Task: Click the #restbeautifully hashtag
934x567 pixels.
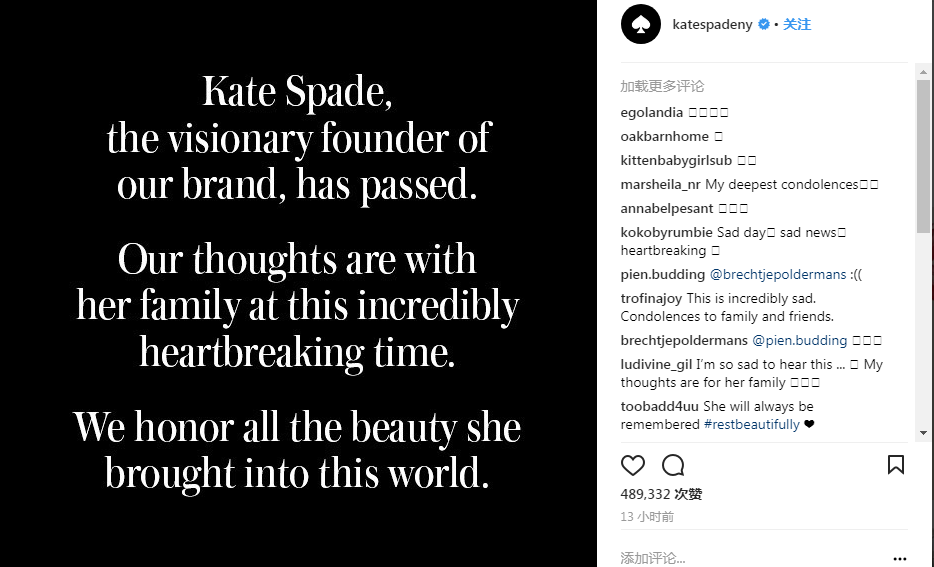Action: (751, 424)
